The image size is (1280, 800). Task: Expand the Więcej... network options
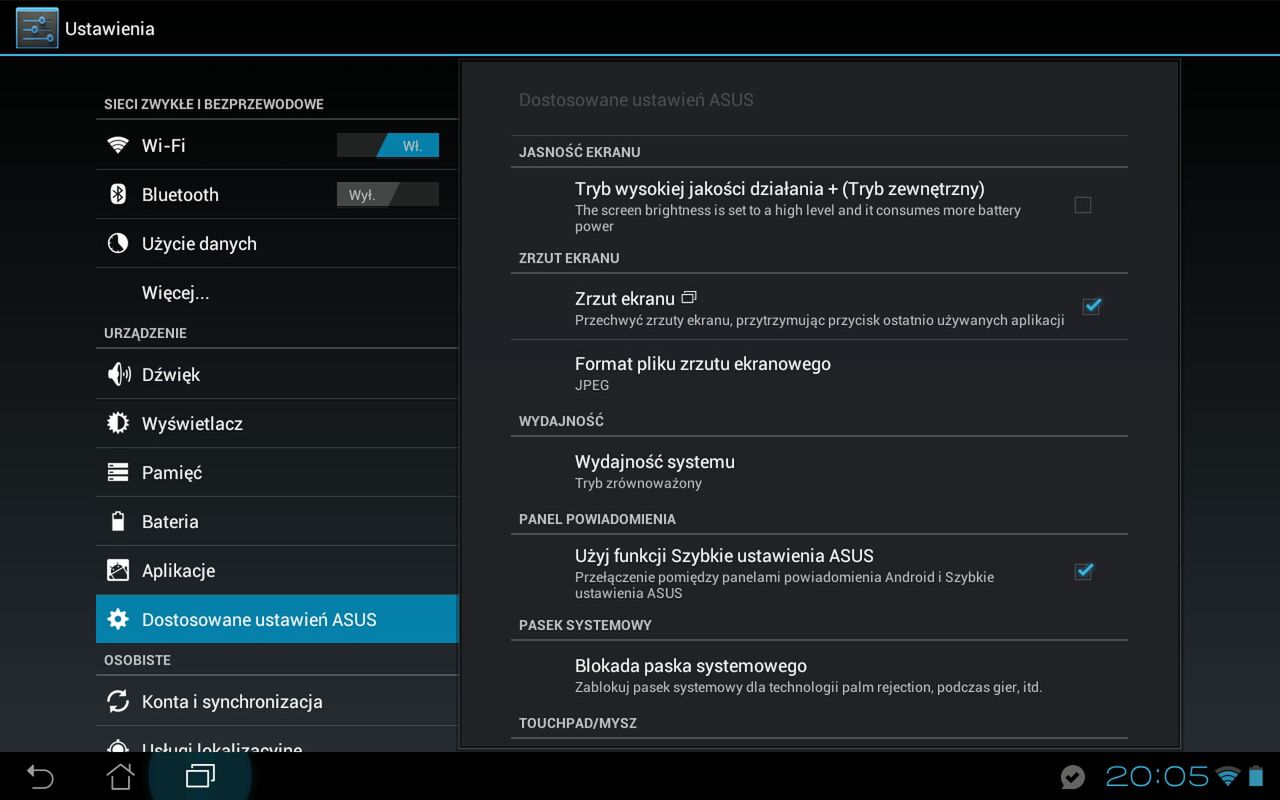click(176, 293)
